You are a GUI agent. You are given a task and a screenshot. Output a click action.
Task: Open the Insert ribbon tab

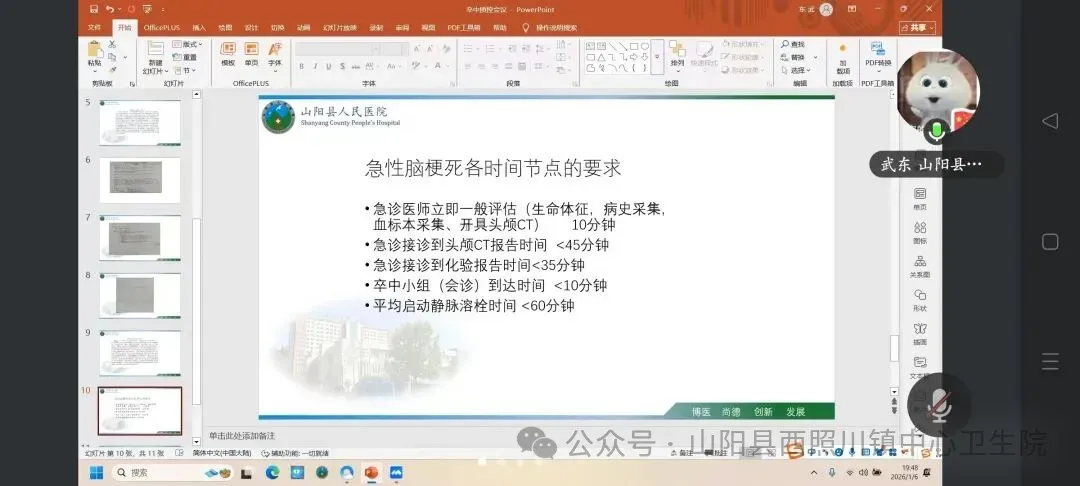[x=199, y=28]
